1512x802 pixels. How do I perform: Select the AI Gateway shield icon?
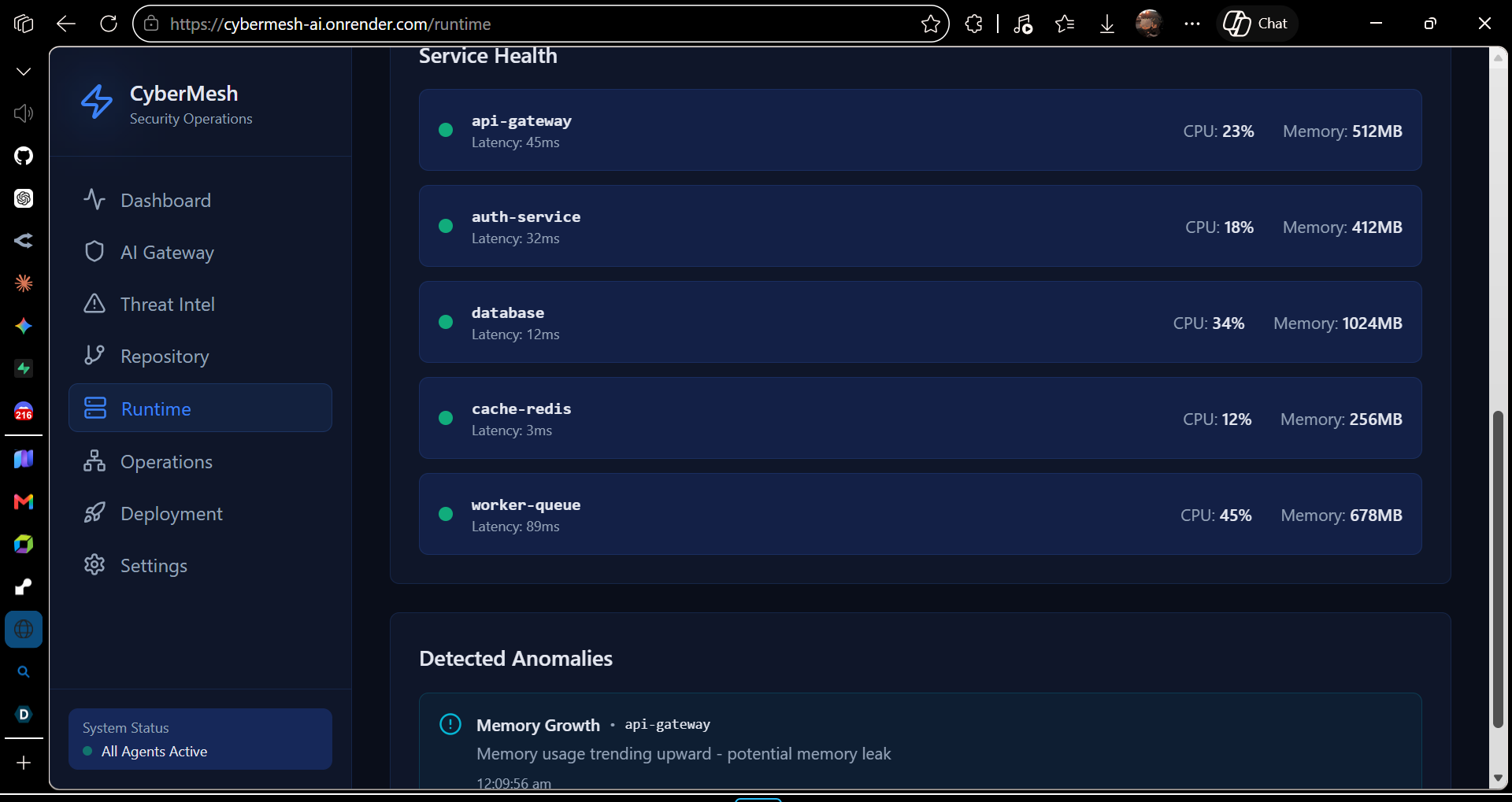[x=94, y=252]
